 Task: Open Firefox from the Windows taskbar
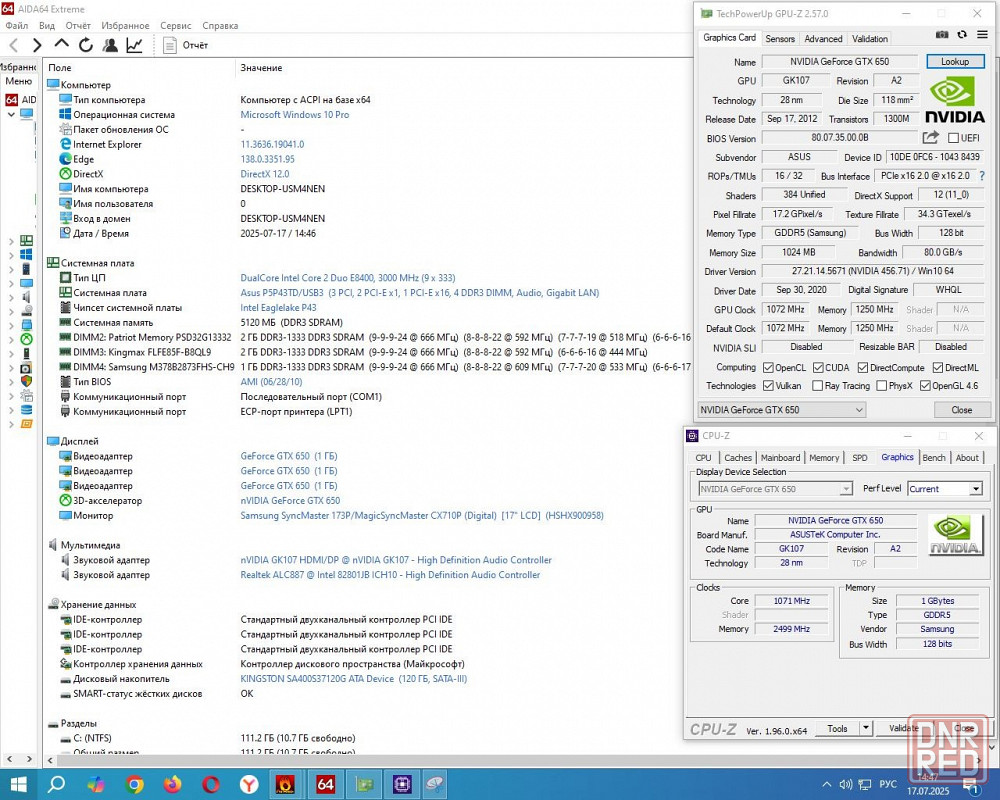click(173, 784)
